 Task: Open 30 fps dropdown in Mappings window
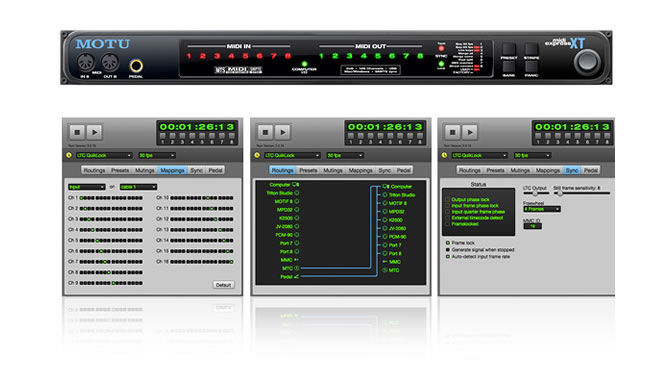[156, 156]
